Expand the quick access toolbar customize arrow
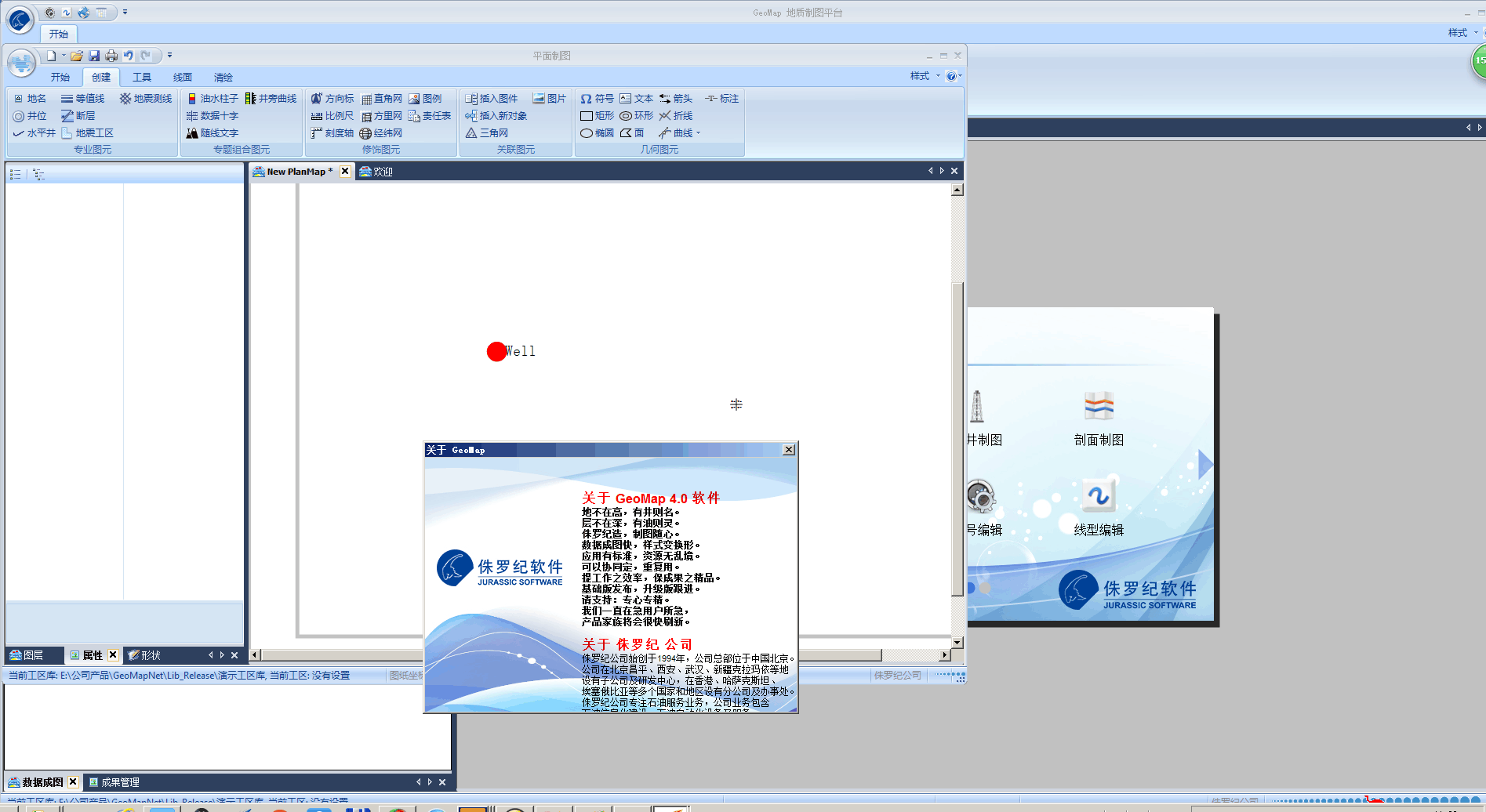 coord(169,56)
